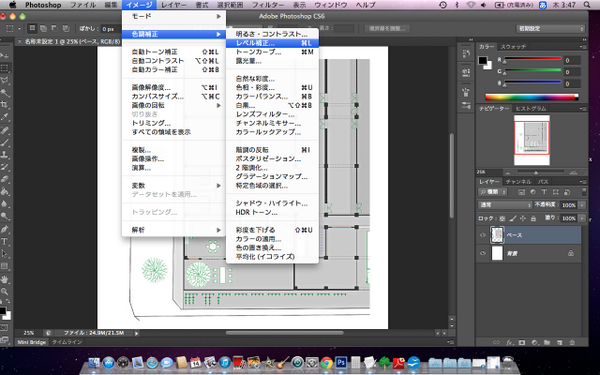The image size is (600, 375).
Task: Toggle lock all padlock icon
Action: (533, 218)
